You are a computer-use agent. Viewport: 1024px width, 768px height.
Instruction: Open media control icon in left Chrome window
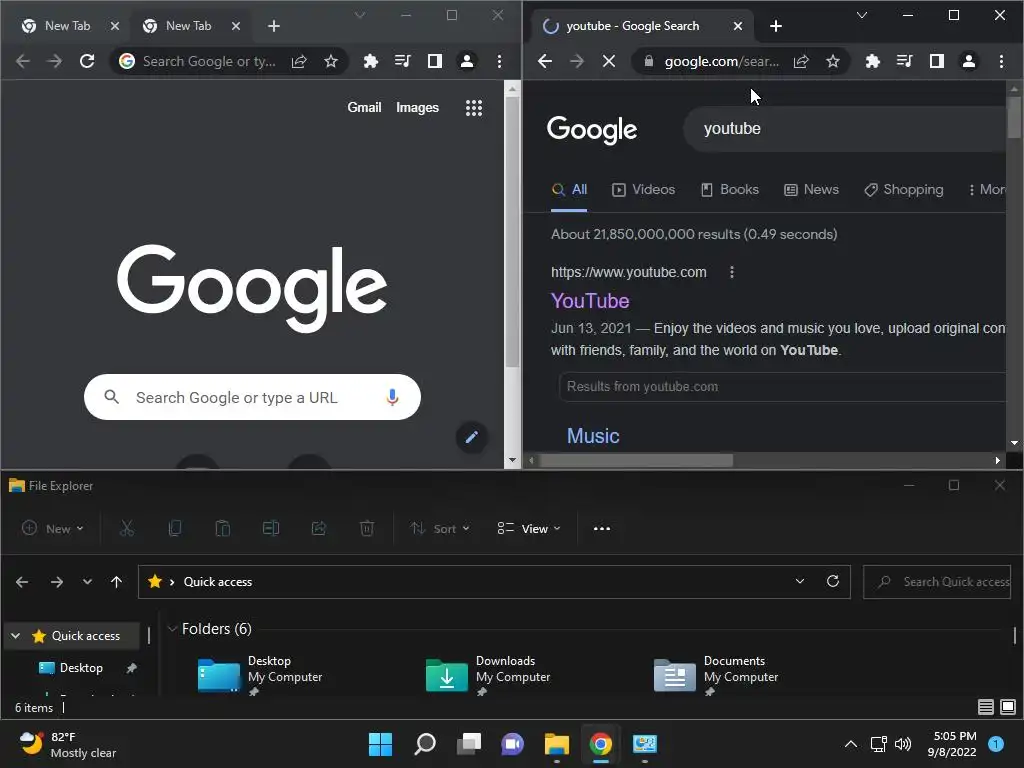point(402,61)
